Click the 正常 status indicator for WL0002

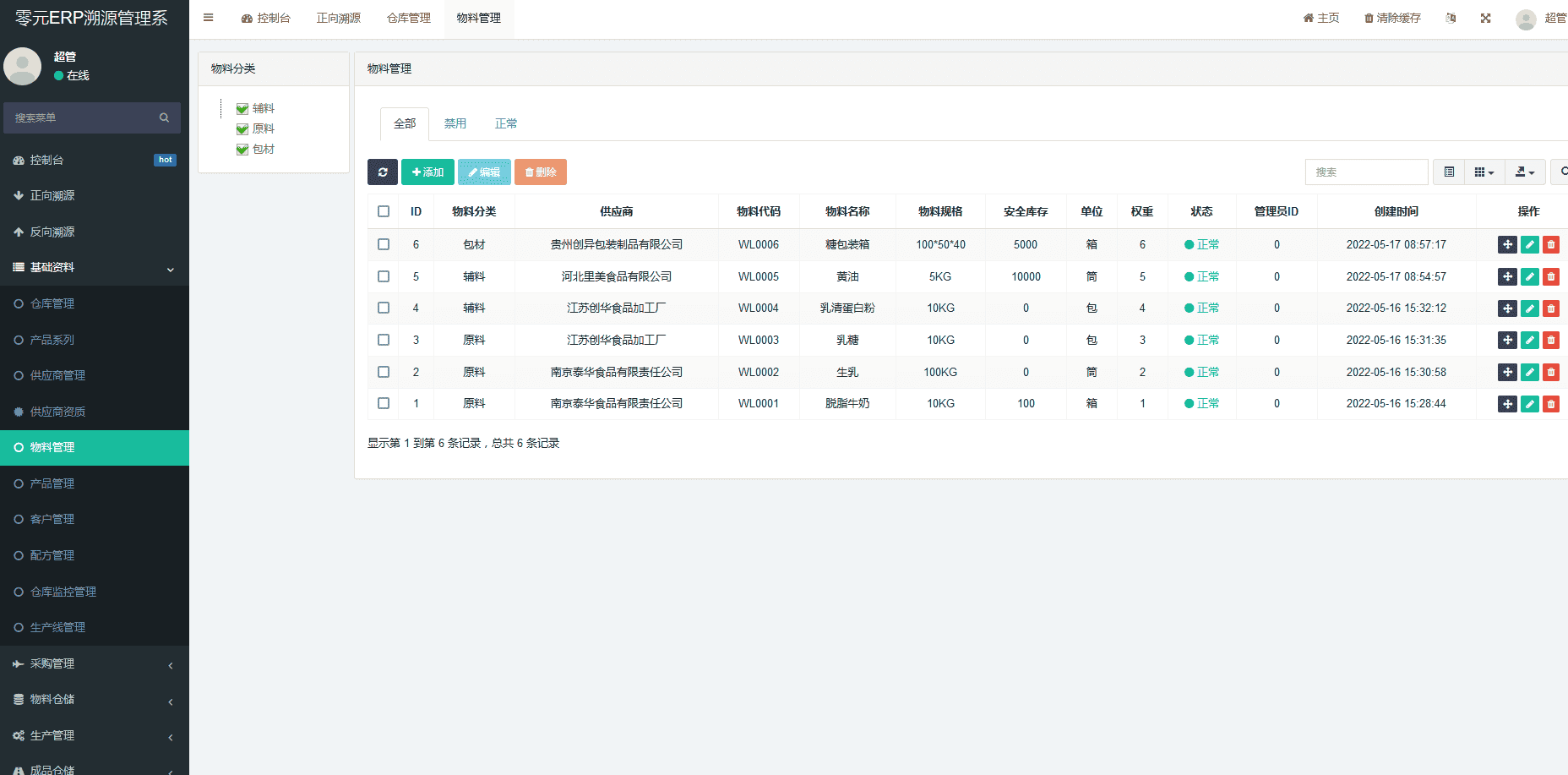(1201, 373)
